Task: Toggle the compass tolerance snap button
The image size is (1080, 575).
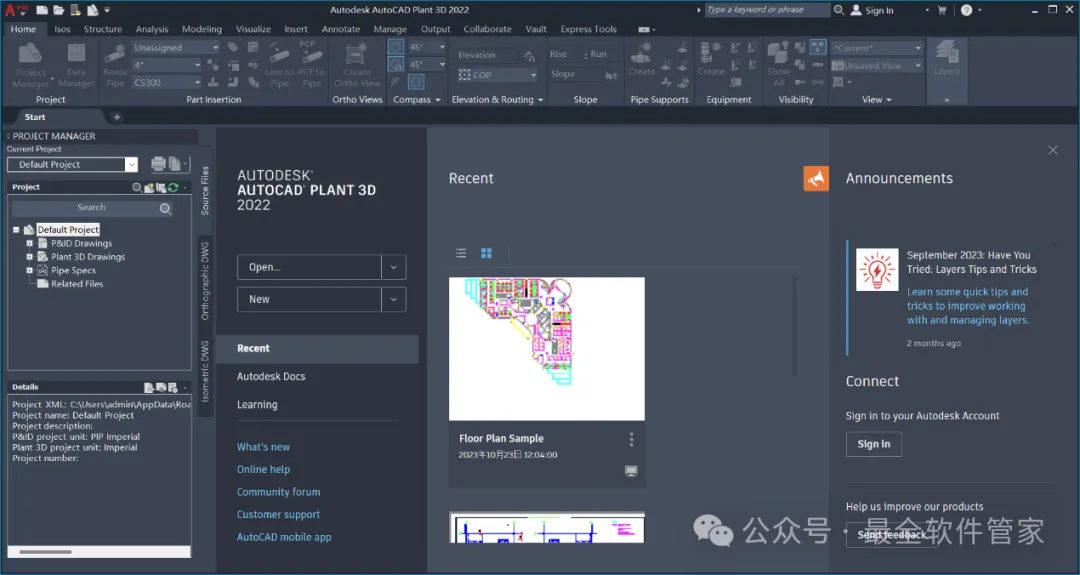Action: coord(396,65)
